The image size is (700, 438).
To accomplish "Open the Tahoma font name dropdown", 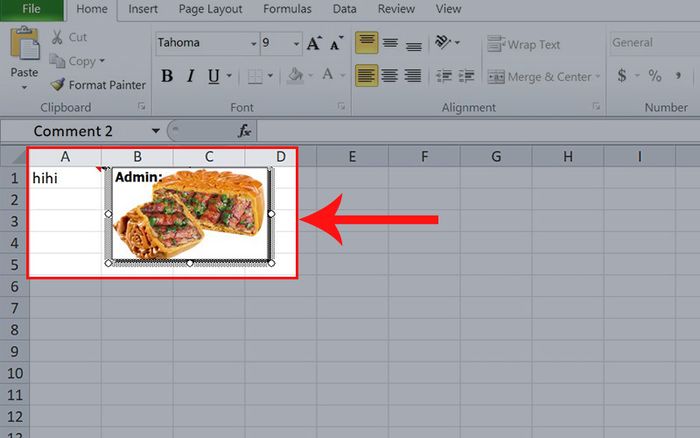I will pos(254,43).
